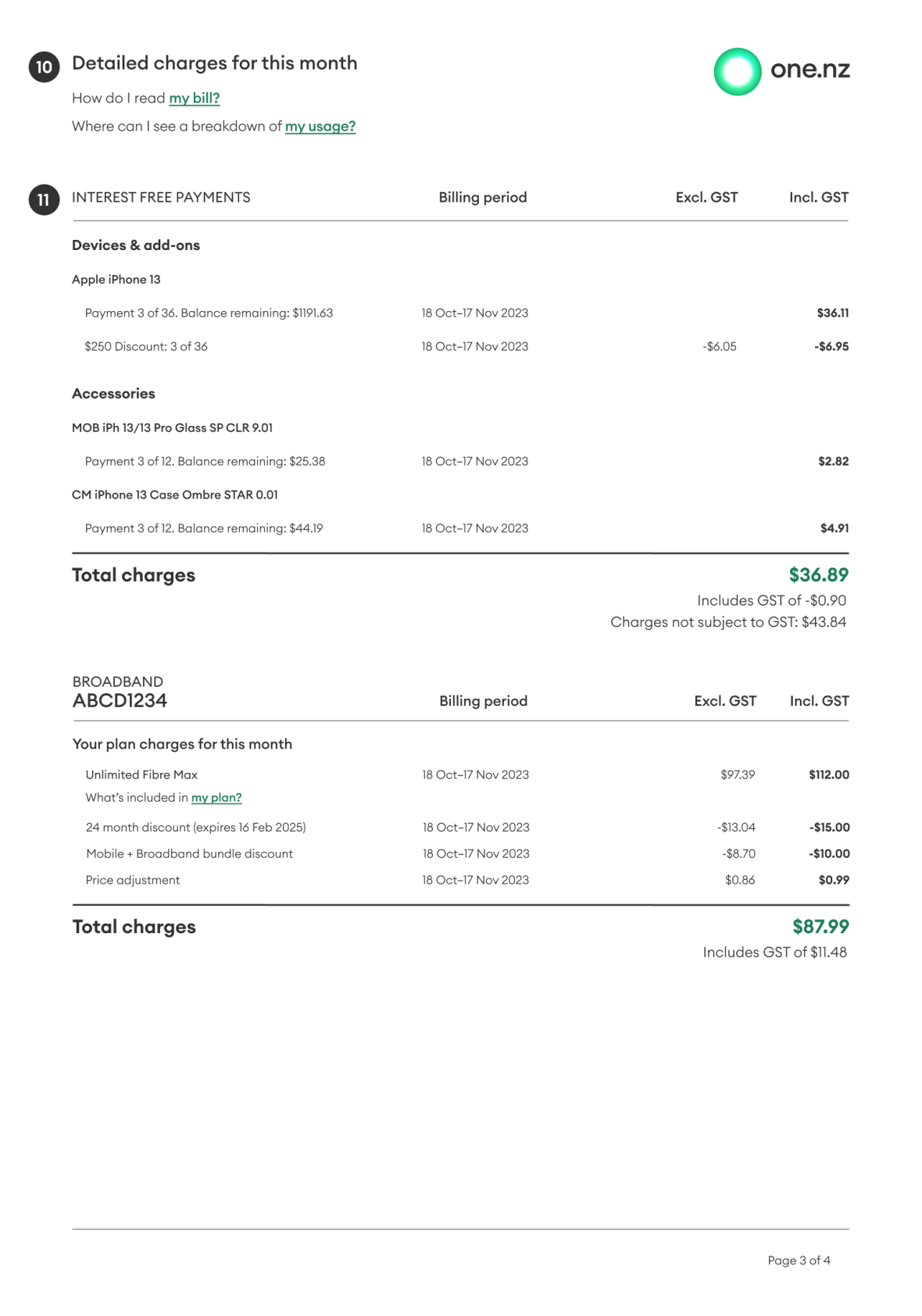This screenshot has height=1316, width=922.
Task: Click the "Page 3 of 4" footer text
Action: click(799, 1261)
